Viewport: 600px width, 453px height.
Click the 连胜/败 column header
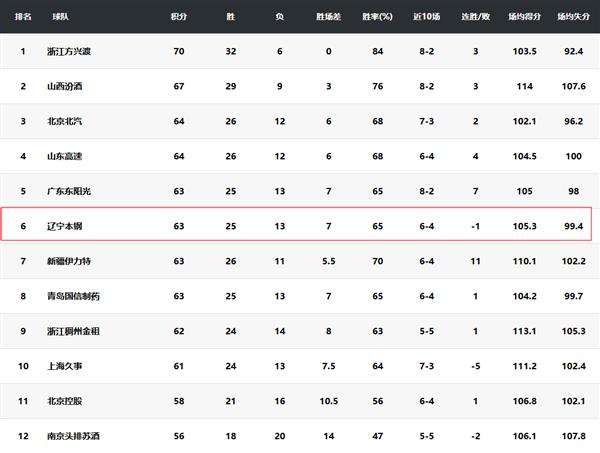point(477,17)
